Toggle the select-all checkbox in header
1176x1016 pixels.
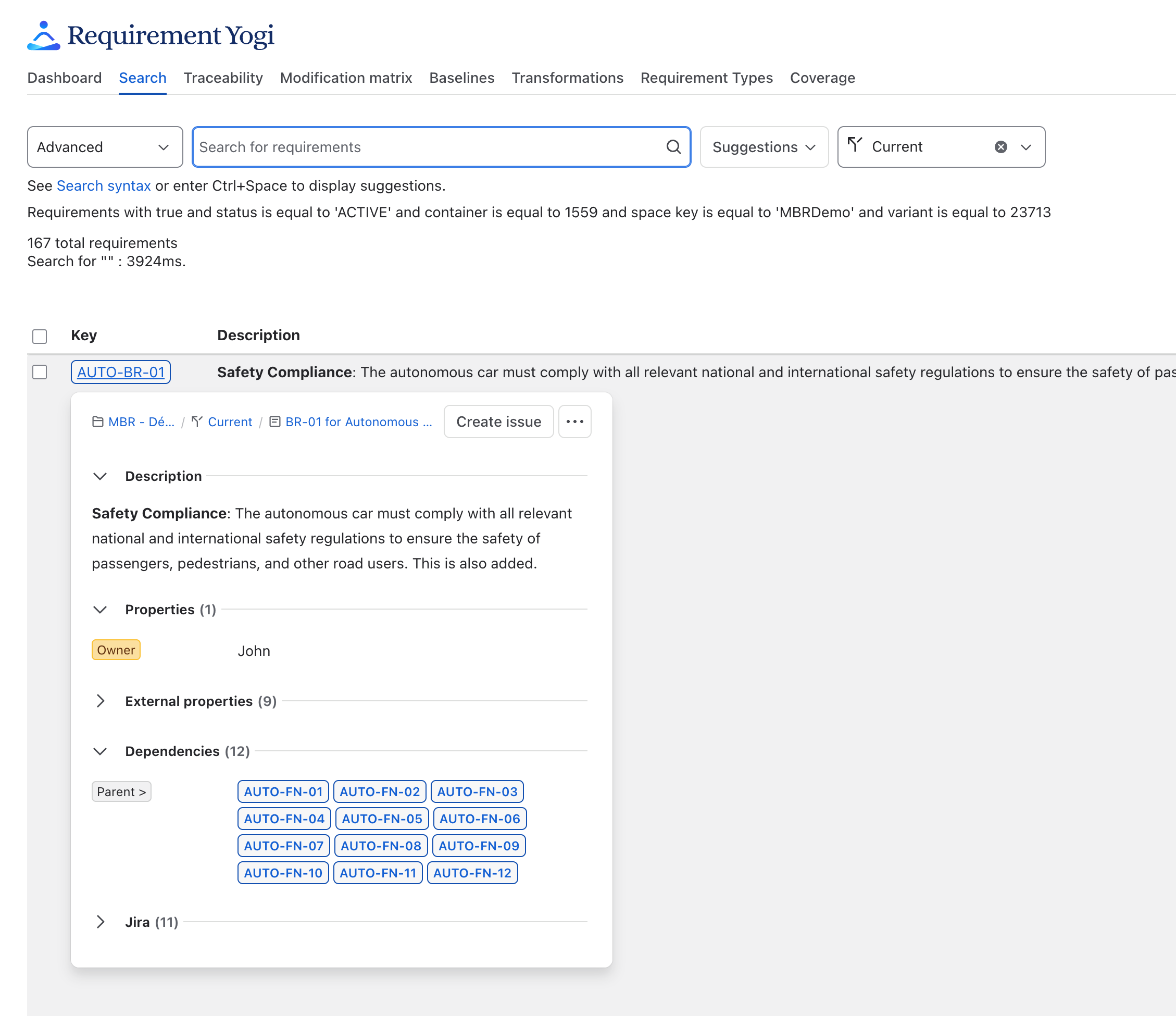point(40,336)
